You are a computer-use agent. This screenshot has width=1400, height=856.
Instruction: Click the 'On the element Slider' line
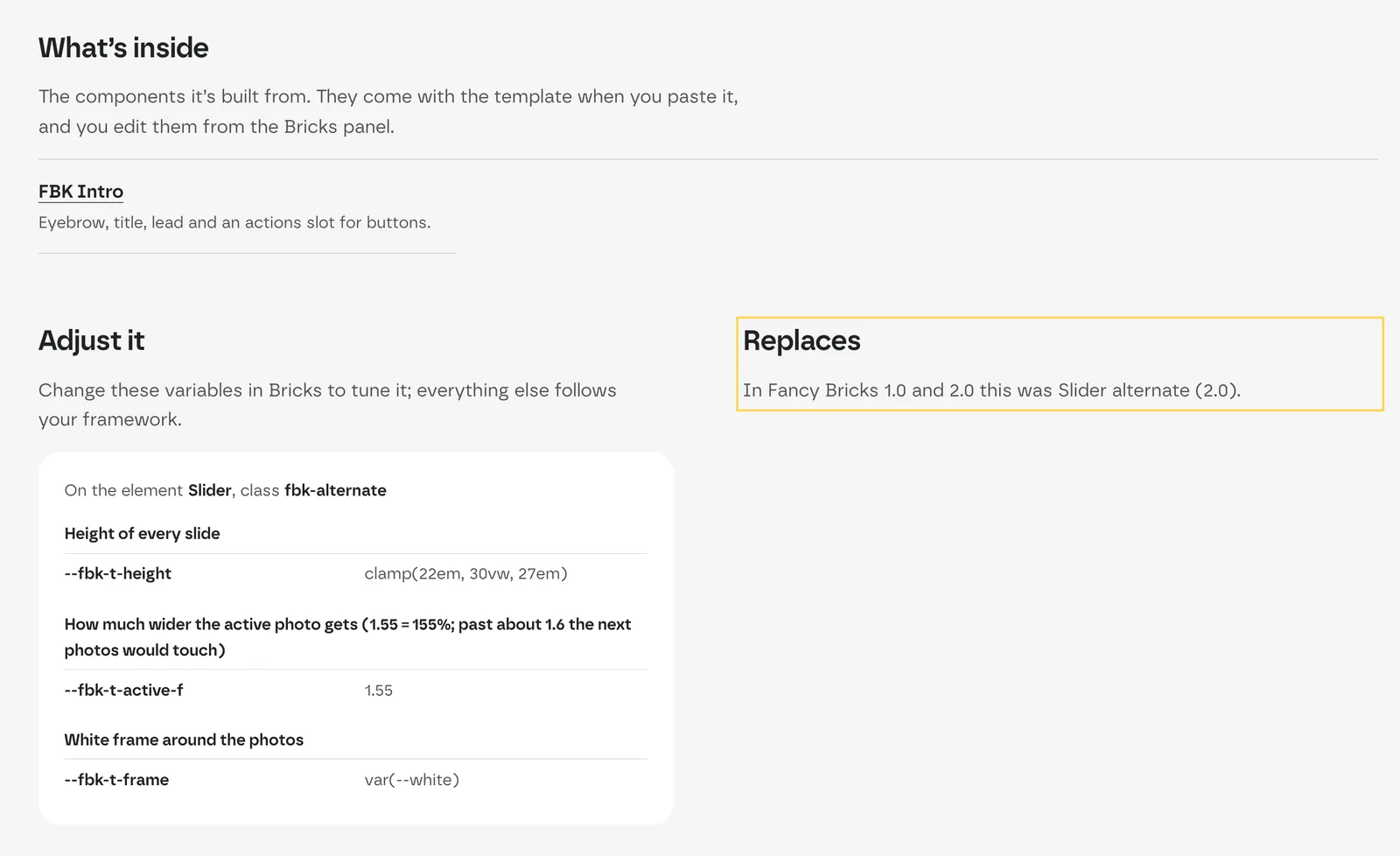pos(225,490)
